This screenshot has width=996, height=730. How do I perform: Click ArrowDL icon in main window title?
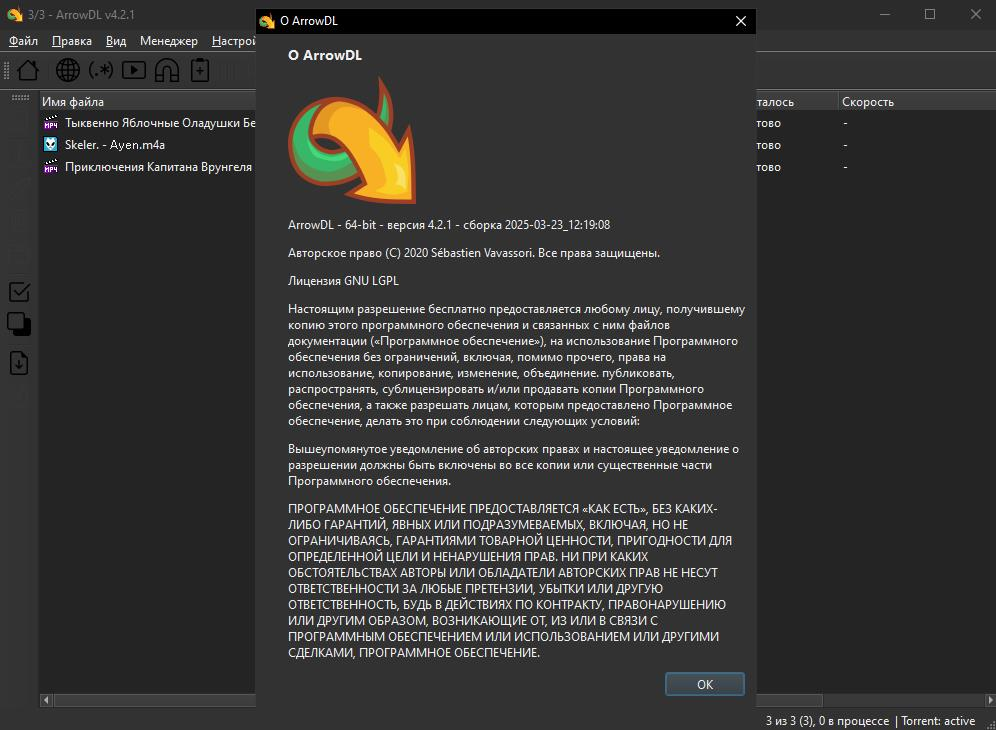15,14
